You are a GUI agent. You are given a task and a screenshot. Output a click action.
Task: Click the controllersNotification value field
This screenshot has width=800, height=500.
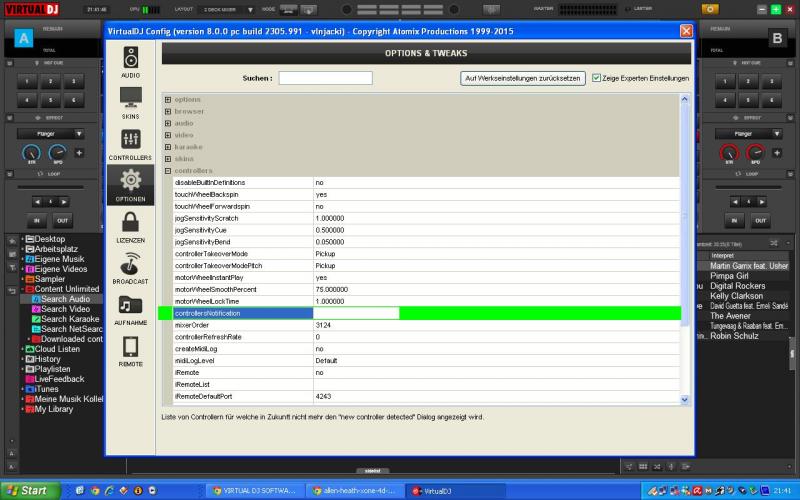[356, 313]
